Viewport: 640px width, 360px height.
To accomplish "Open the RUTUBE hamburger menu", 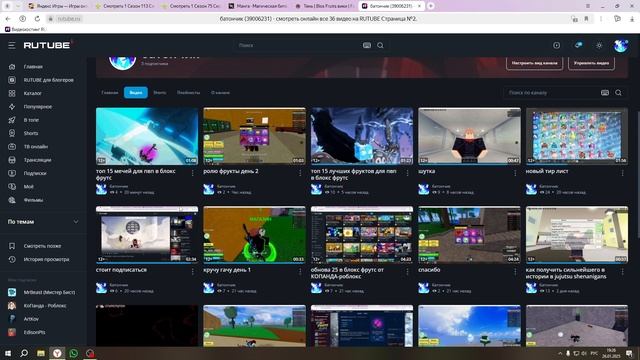I will coord(12,45).
